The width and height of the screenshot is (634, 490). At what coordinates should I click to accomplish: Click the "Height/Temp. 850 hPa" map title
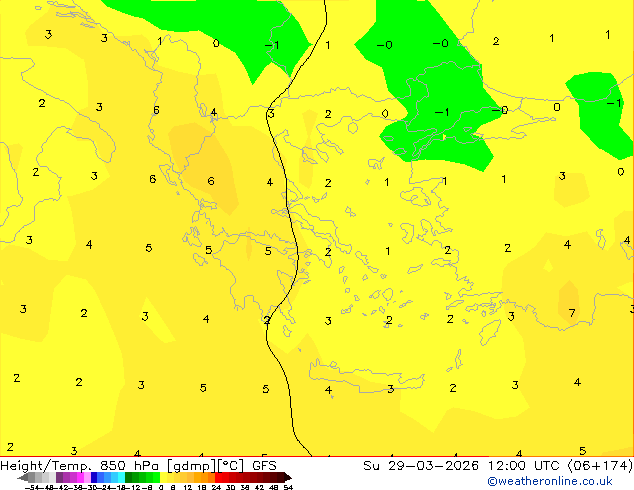(x=80, y=466)
